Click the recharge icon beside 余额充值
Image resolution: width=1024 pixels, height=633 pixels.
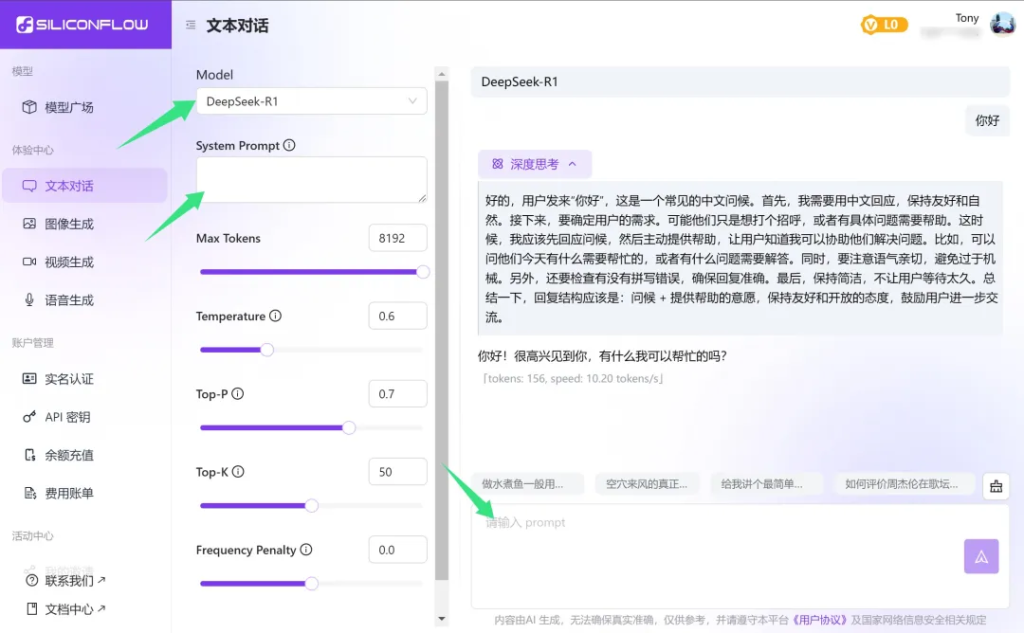(30, 455)
